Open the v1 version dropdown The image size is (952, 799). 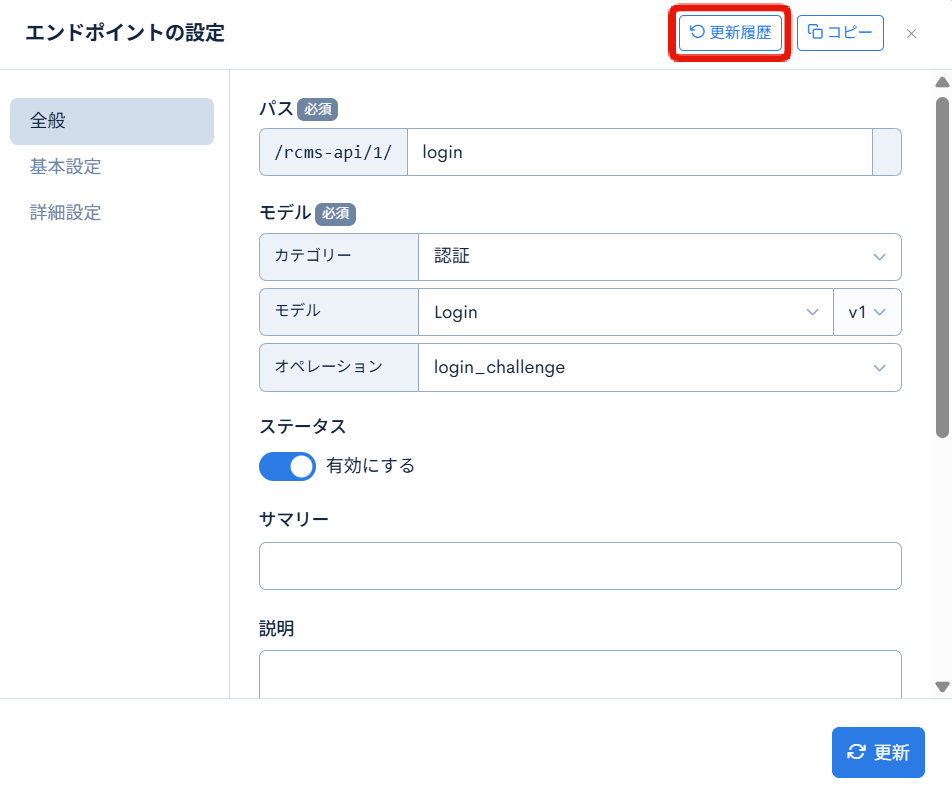pyautogui.click(x=867, y=311)
